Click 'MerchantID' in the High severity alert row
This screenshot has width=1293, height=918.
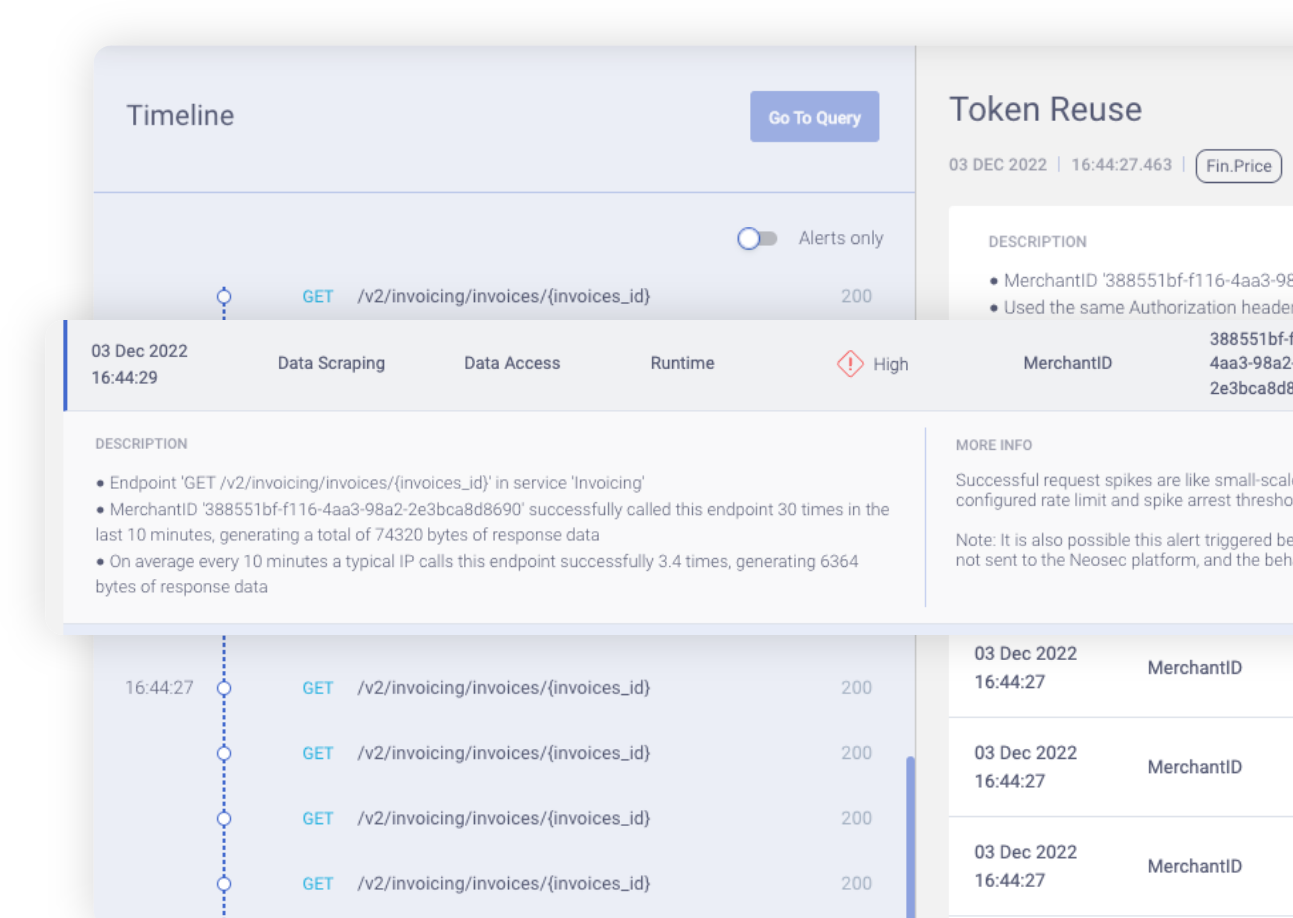[1067, 364]
